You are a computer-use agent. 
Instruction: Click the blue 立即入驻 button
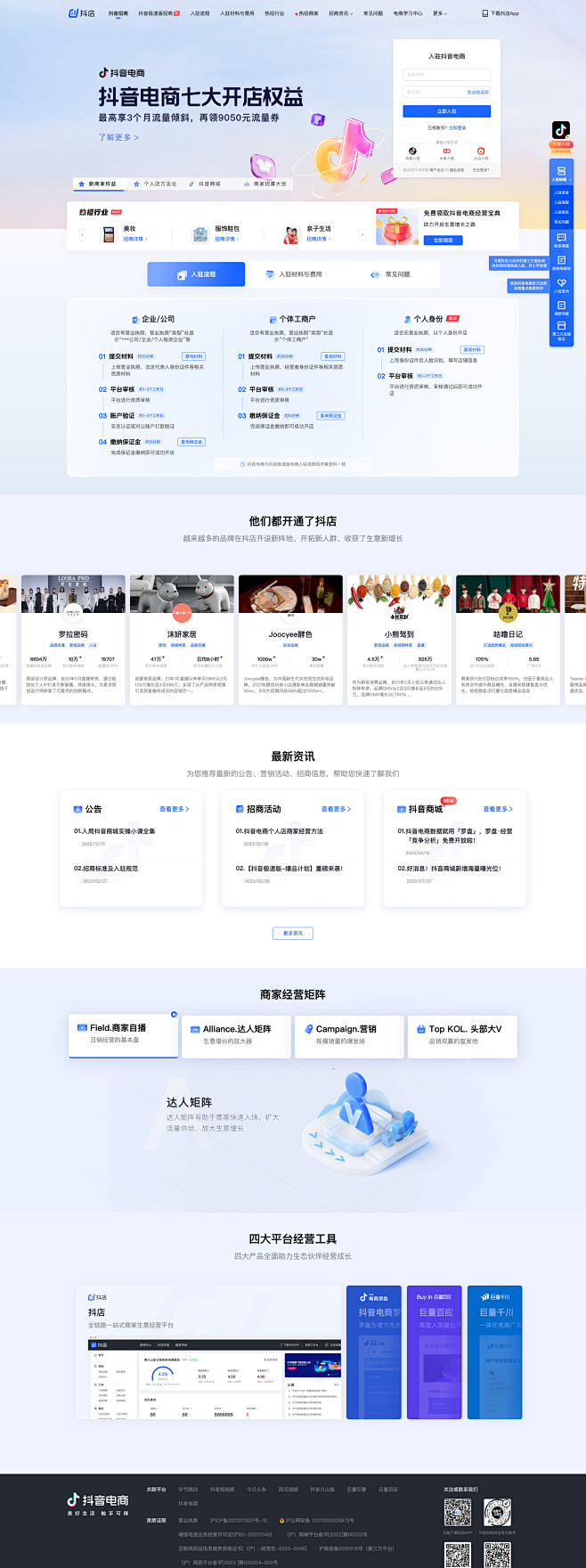tap(446, 111)
